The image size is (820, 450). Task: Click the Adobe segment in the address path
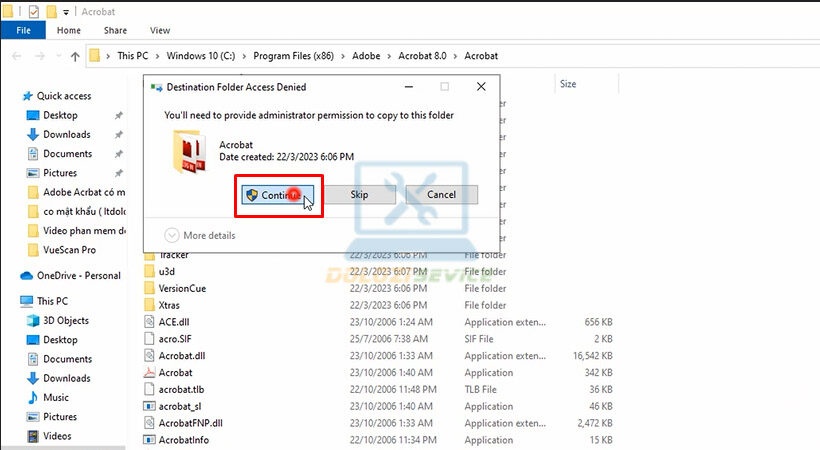366,56
